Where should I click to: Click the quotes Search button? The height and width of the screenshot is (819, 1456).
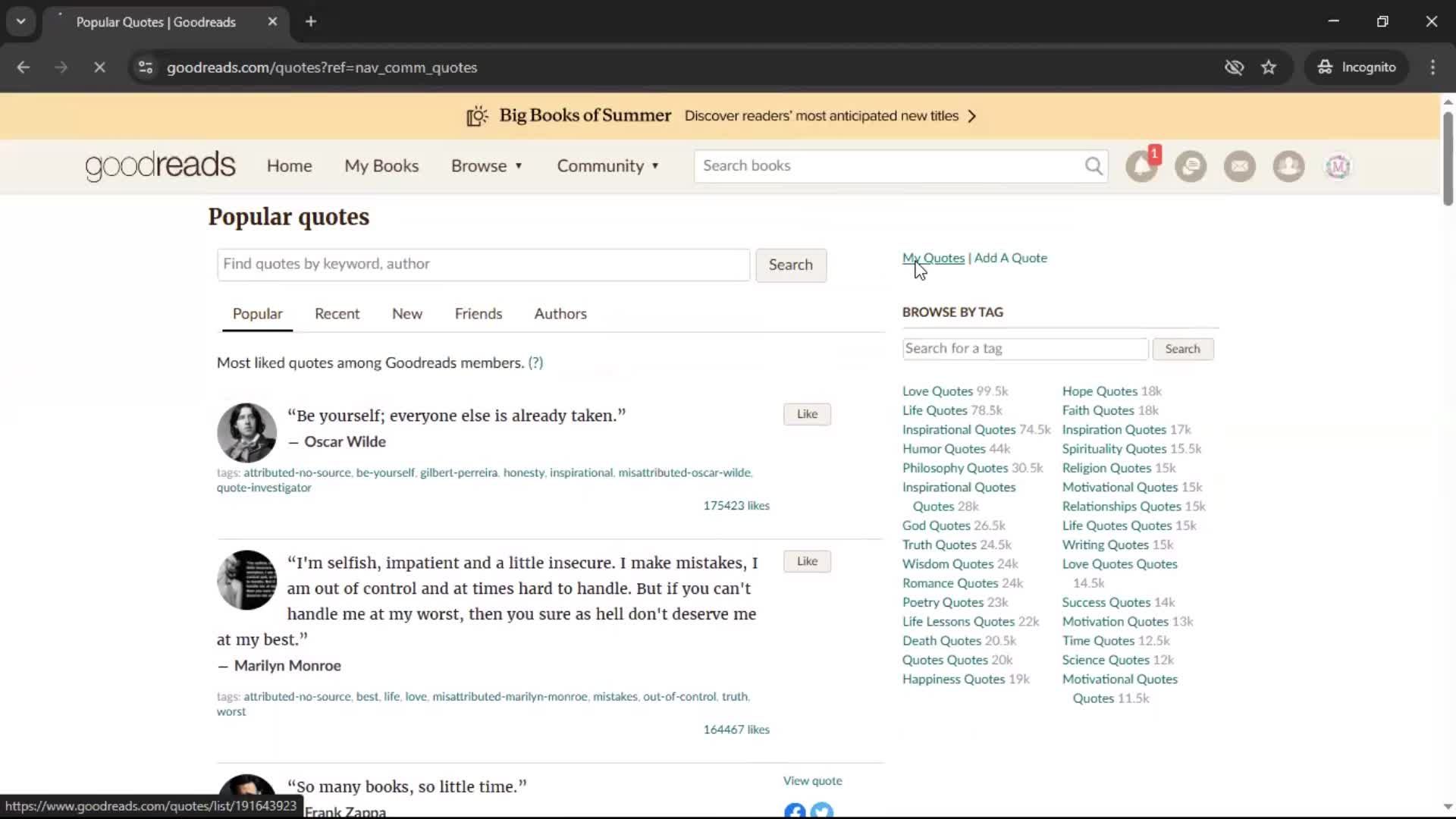791,265
